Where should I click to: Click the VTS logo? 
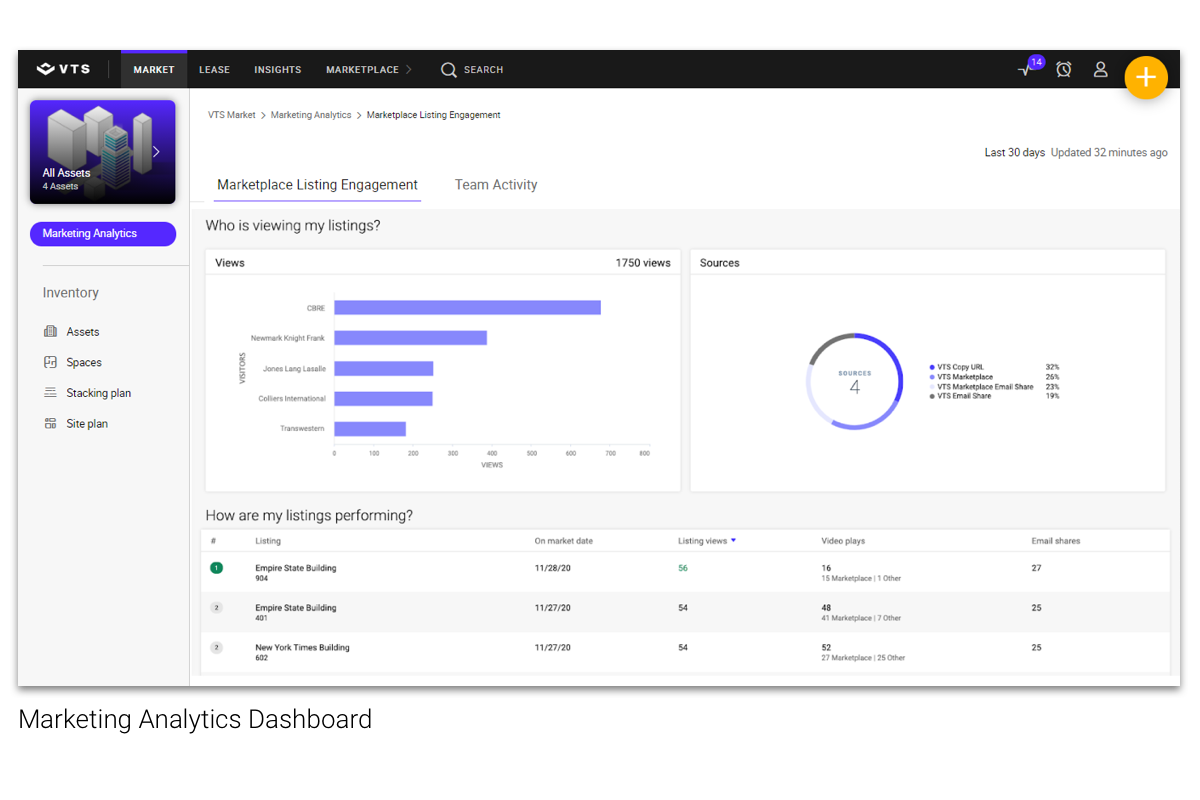(63, 69)
